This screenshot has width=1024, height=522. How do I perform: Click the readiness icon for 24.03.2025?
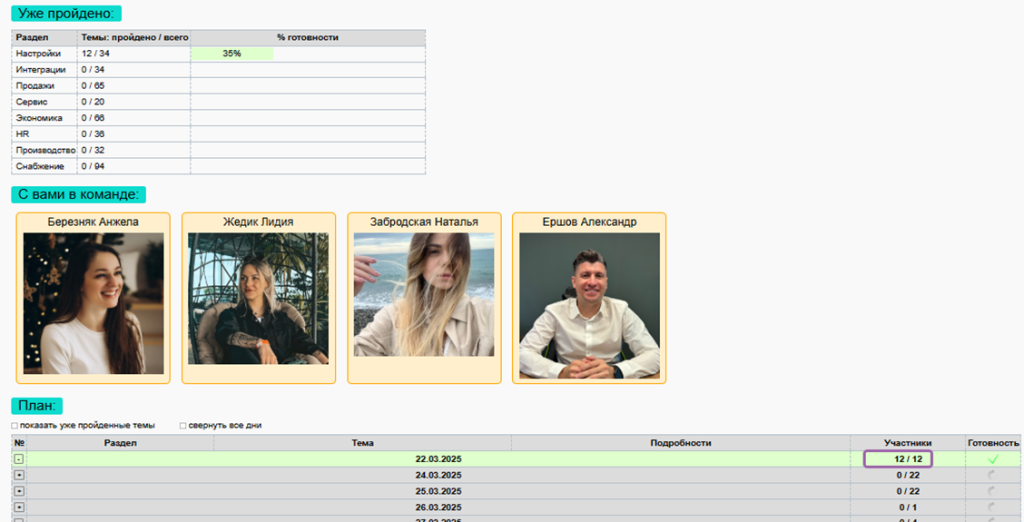click(x=993, y=475)
